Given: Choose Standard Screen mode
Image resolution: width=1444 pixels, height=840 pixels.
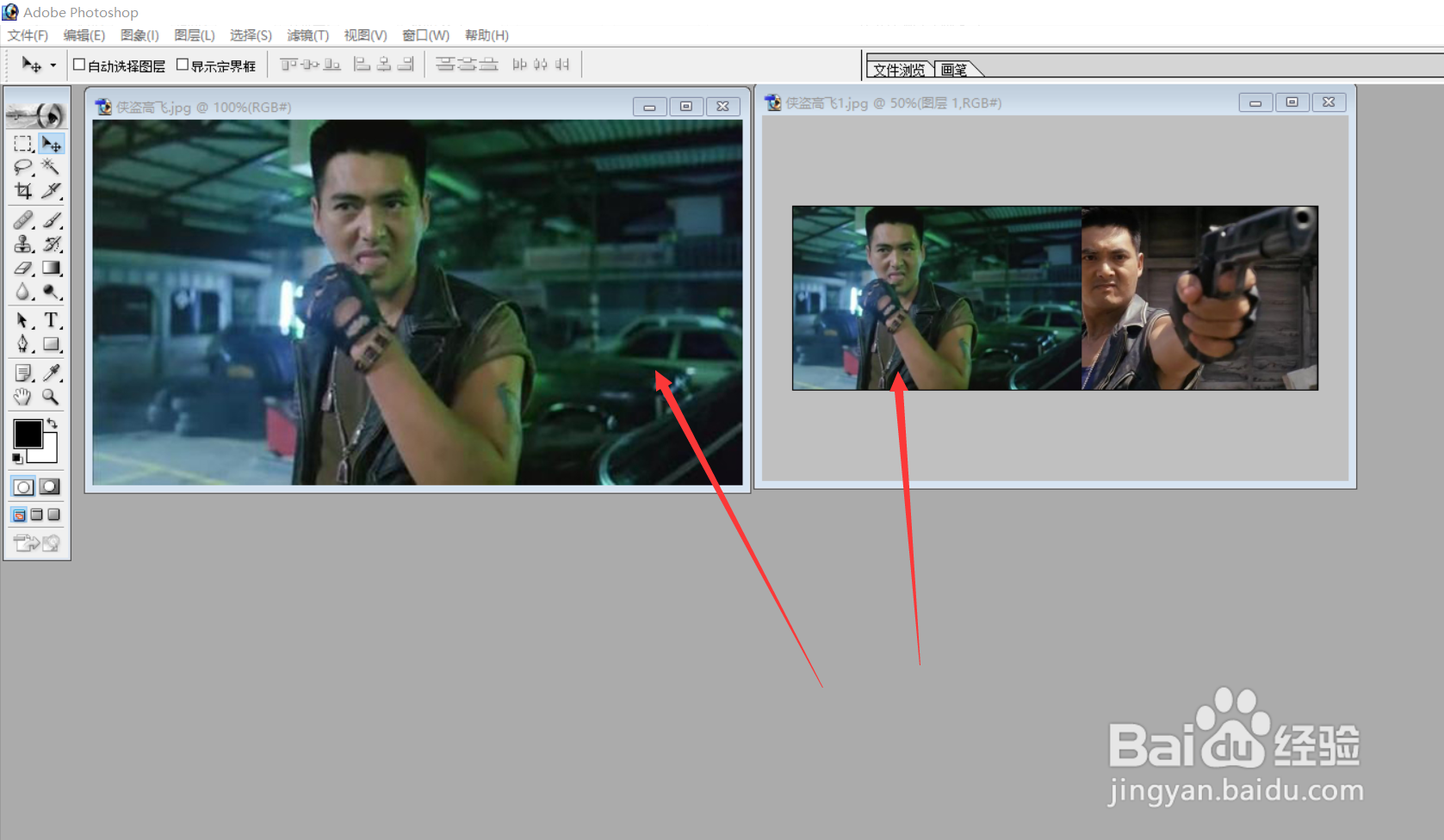Looking at the screenshot, I should [x=19, y=515].
